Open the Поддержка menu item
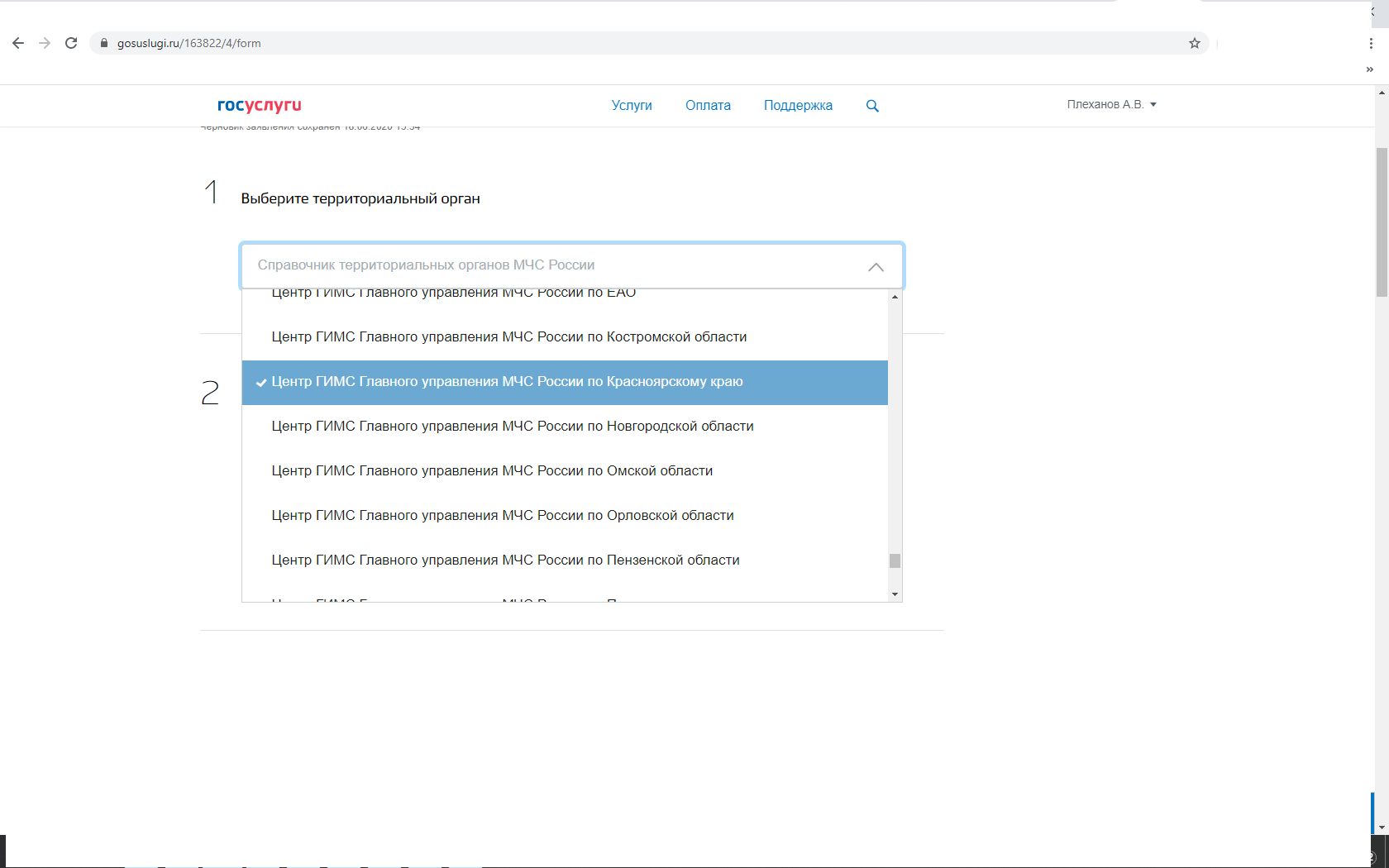The image size is (1389, 868). pos(798,105)
